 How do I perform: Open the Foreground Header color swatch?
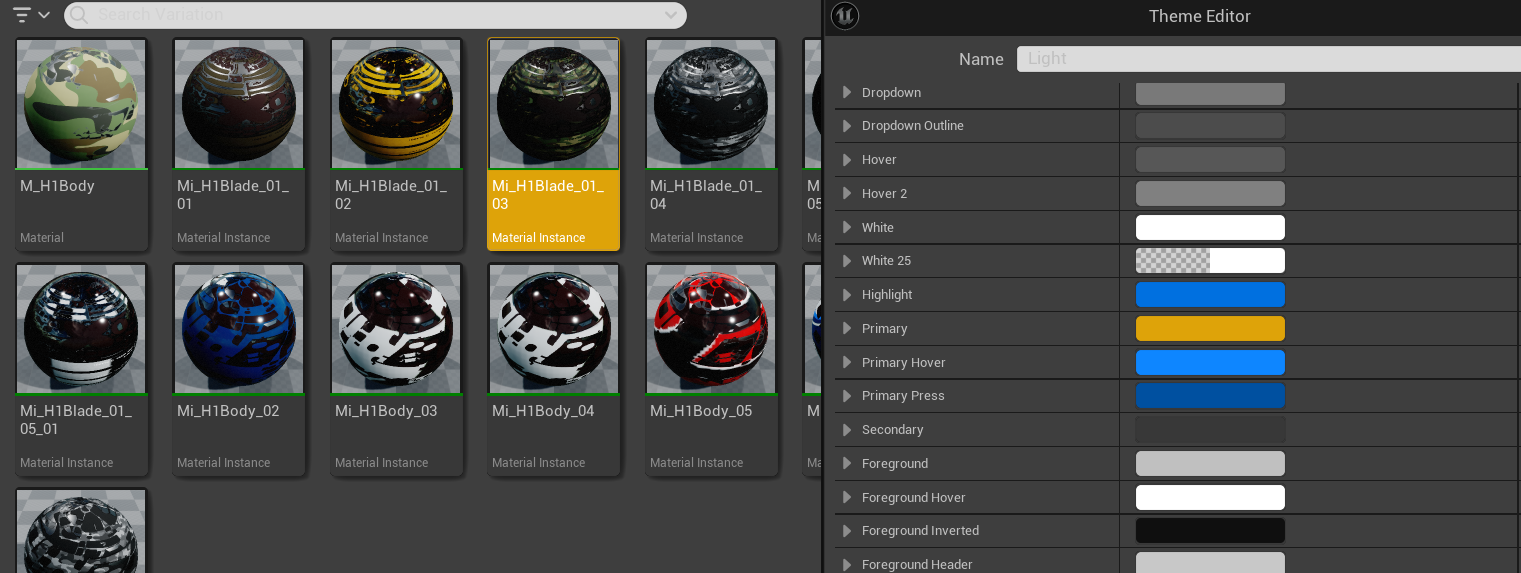[x=1210, y=563]
